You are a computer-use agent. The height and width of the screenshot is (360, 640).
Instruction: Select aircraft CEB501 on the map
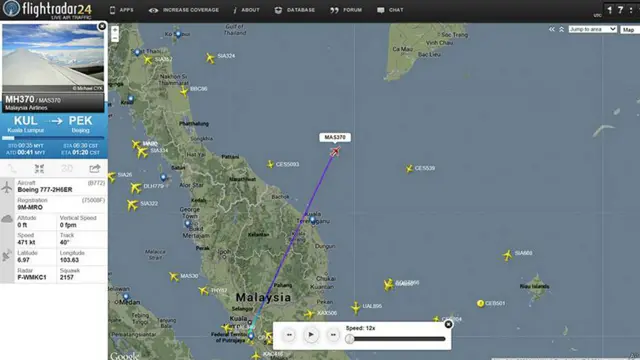coord(480,303)
